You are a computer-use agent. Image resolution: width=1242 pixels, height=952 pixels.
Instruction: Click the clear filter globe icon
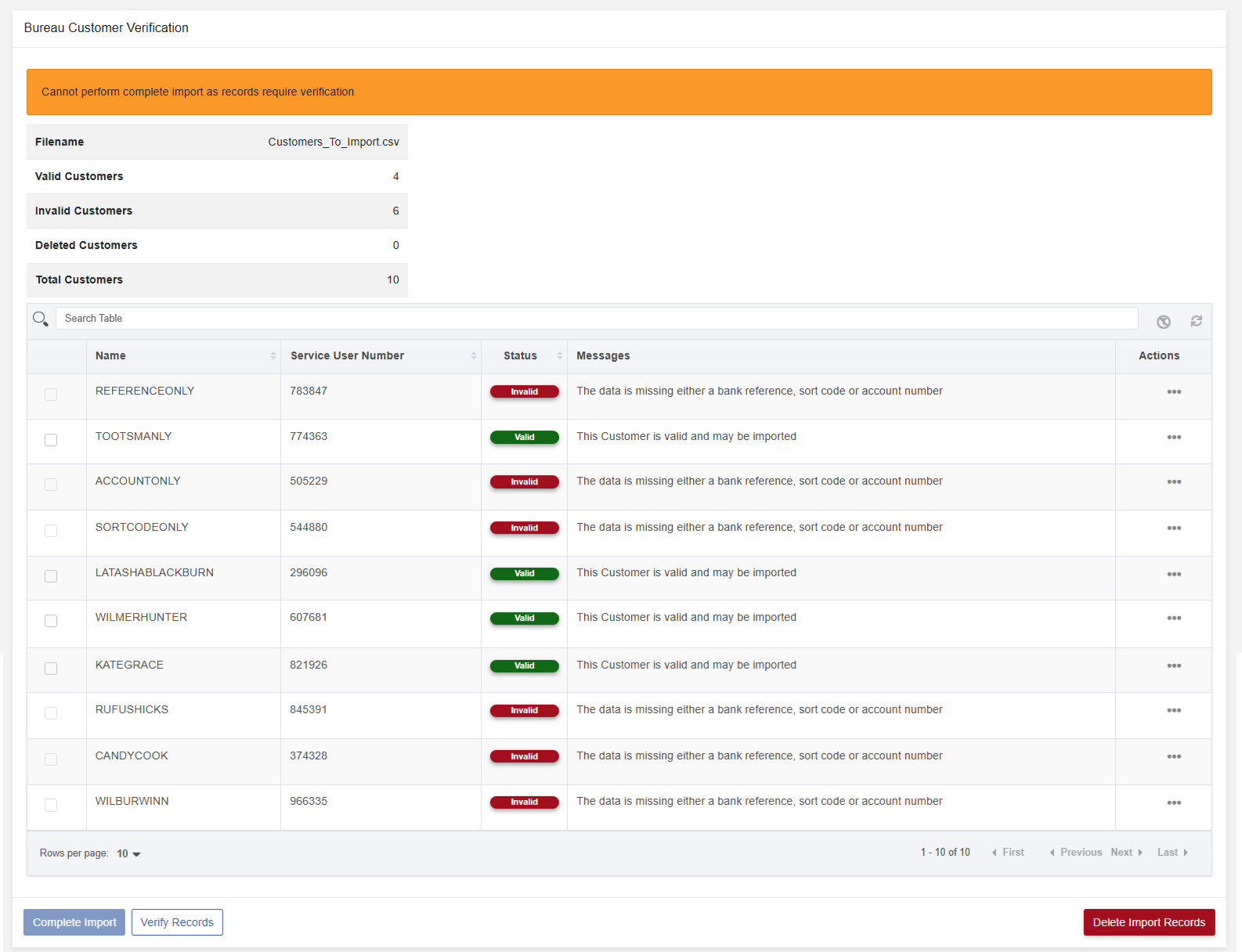coord(1164,322)
